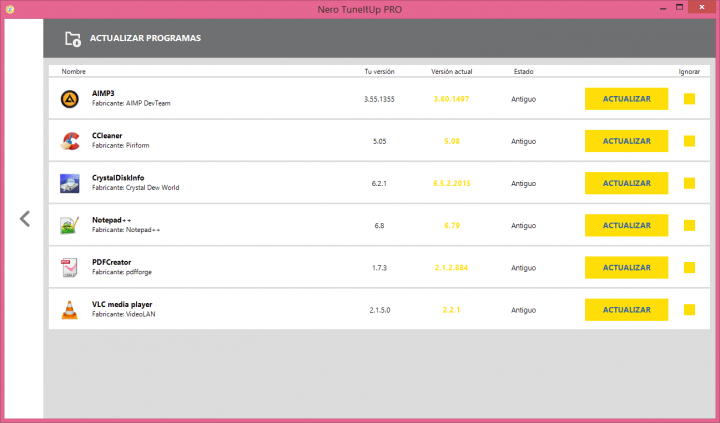The height and width of the screenshot is (423, 720).
Task: Select the CCleaner program name
Action: coord(107,136)
